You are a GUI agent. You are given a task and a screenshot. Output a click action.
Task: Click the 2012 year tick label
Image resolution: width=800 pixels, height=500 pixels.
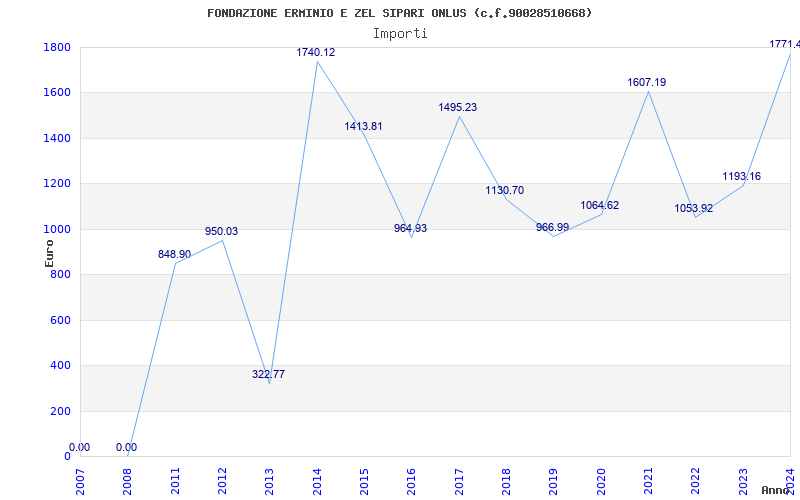[222, 481]
